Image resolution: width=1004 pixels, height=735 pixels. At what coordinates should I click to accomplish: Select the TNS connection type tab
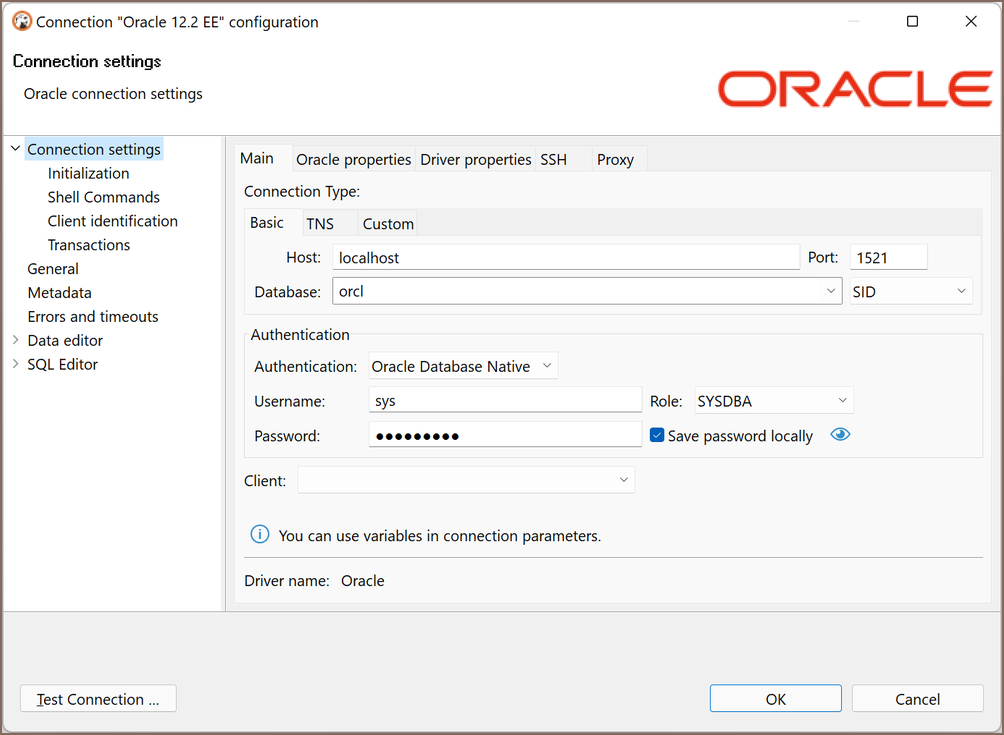tap(320, 223)
